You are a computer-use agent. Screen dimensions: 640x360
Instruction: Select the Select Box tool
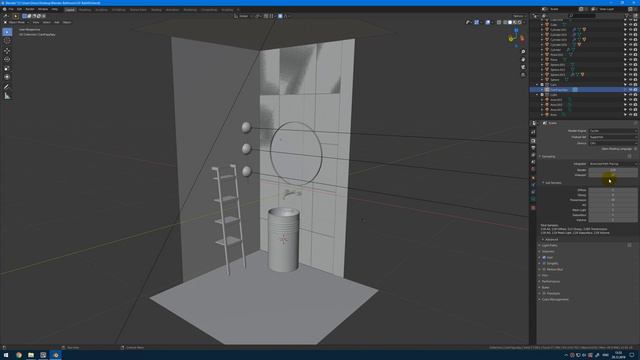pyautogui.click(x=7, y=32)
